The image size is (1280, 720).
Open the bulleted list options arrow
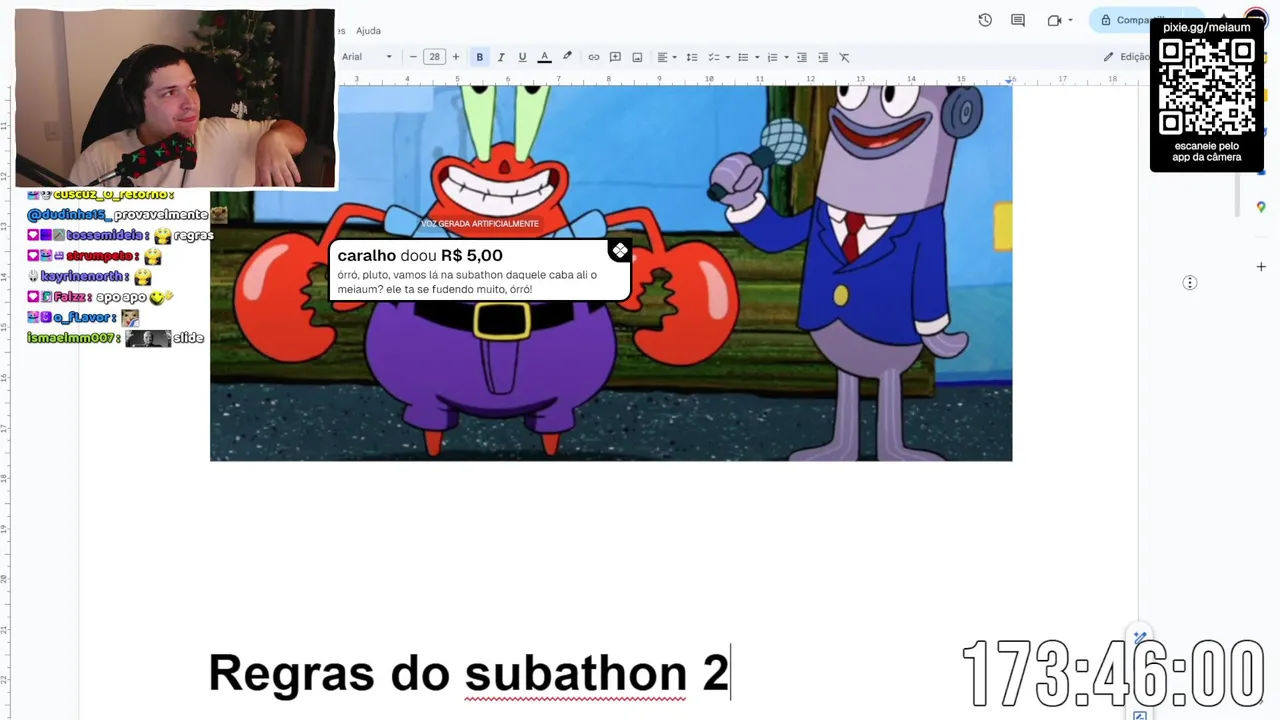[756, 57]
